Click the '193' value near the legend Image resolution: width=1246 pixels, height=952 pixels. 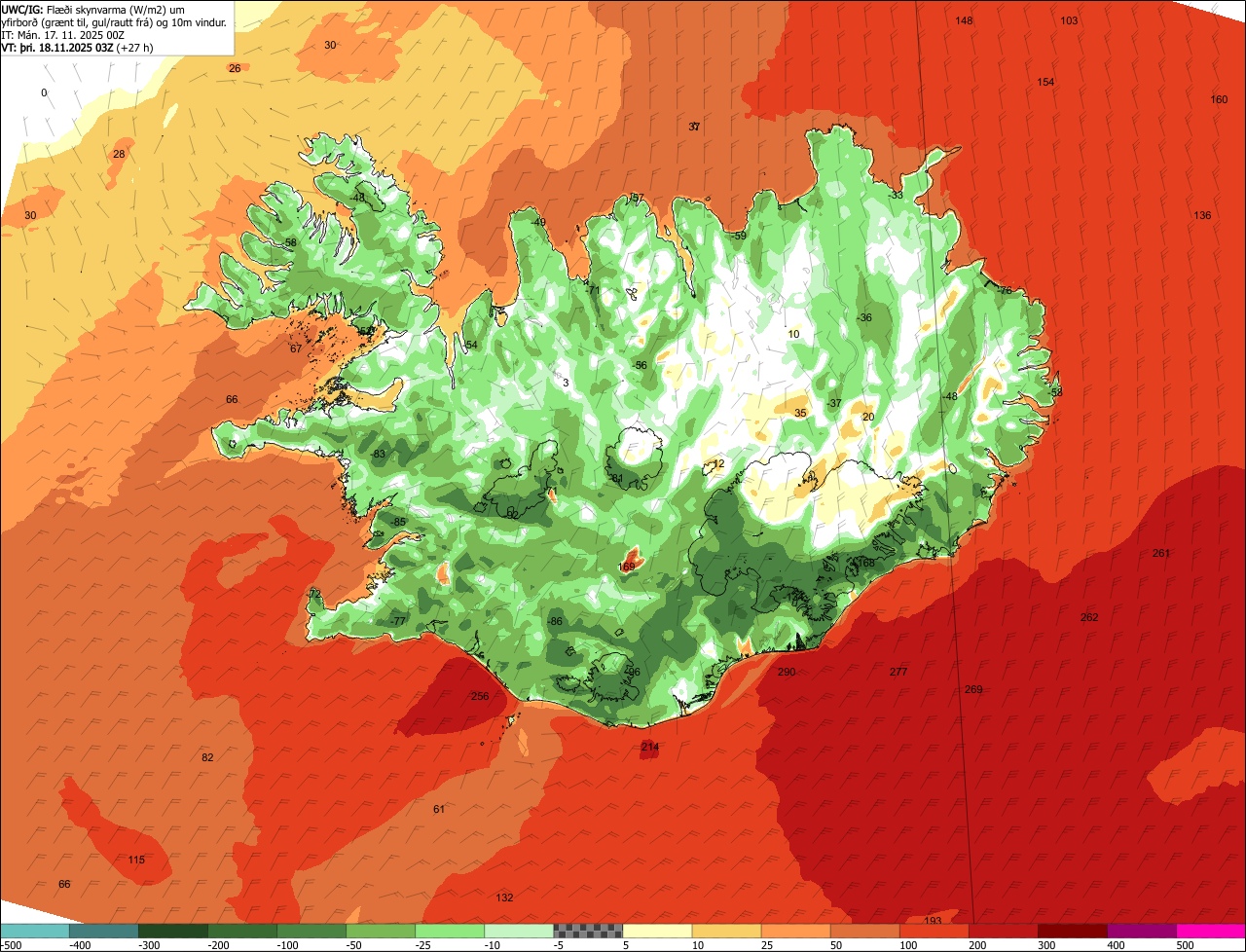[933, 921]
